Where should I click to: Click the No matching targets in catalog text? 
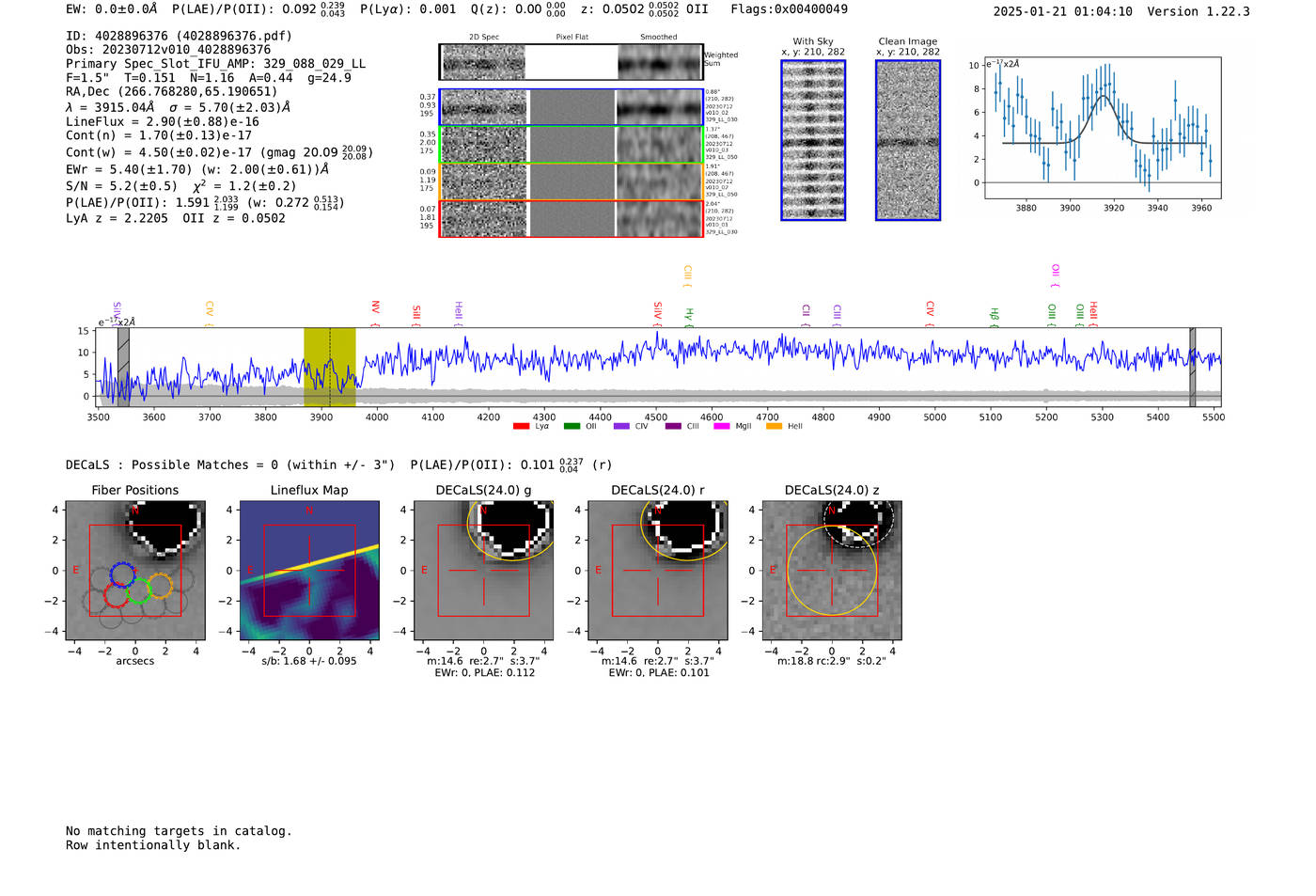179,831
